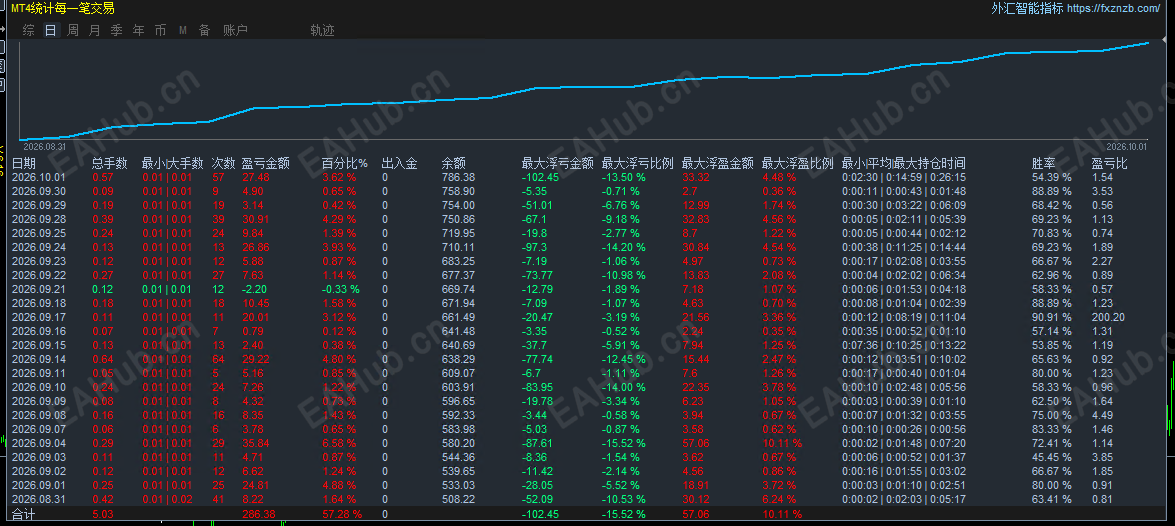Image resolution: width=1175 pixels, height=526 pixels.
Task: Click the 最大浮亏金额 column header
Action: coord(558,163)
